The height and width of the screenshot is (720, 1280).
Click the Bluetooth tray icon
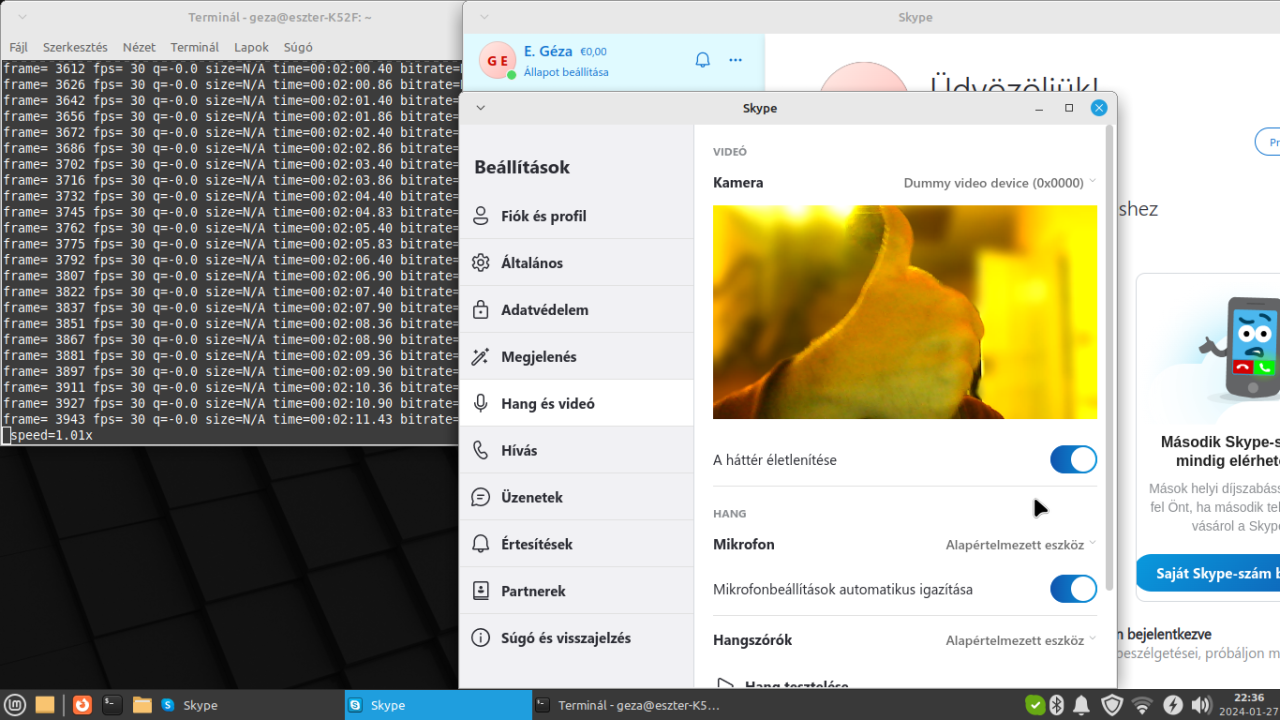click(x=1056, y=705)
